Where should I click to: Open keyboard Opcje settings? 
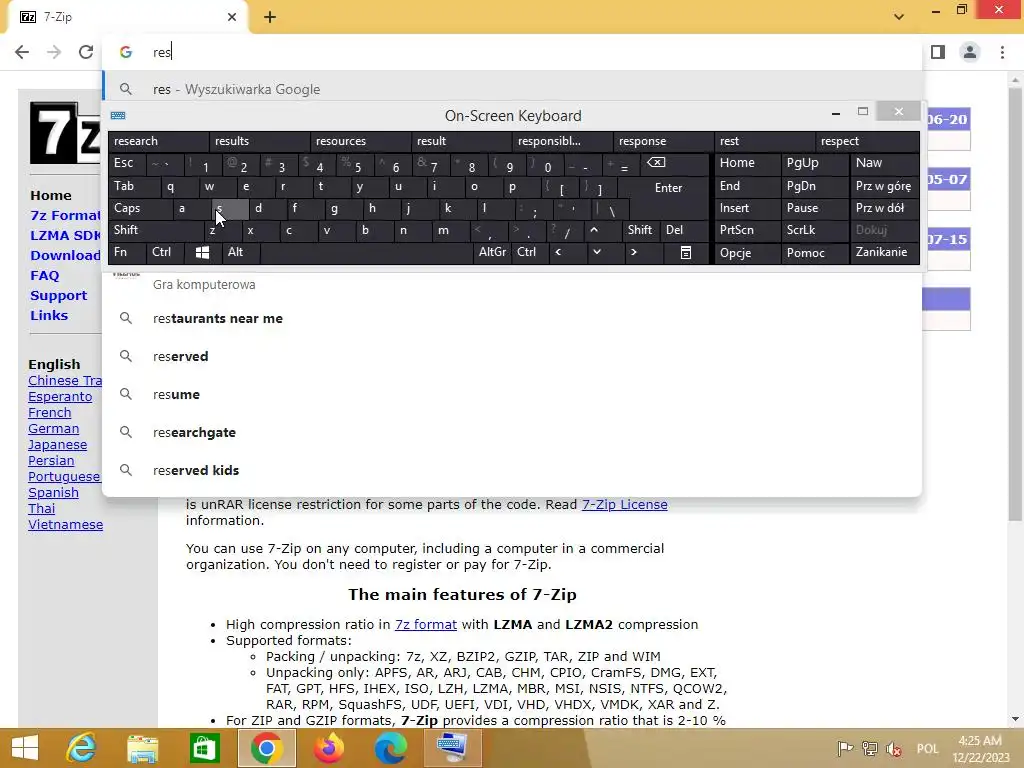tap(747, 253)
